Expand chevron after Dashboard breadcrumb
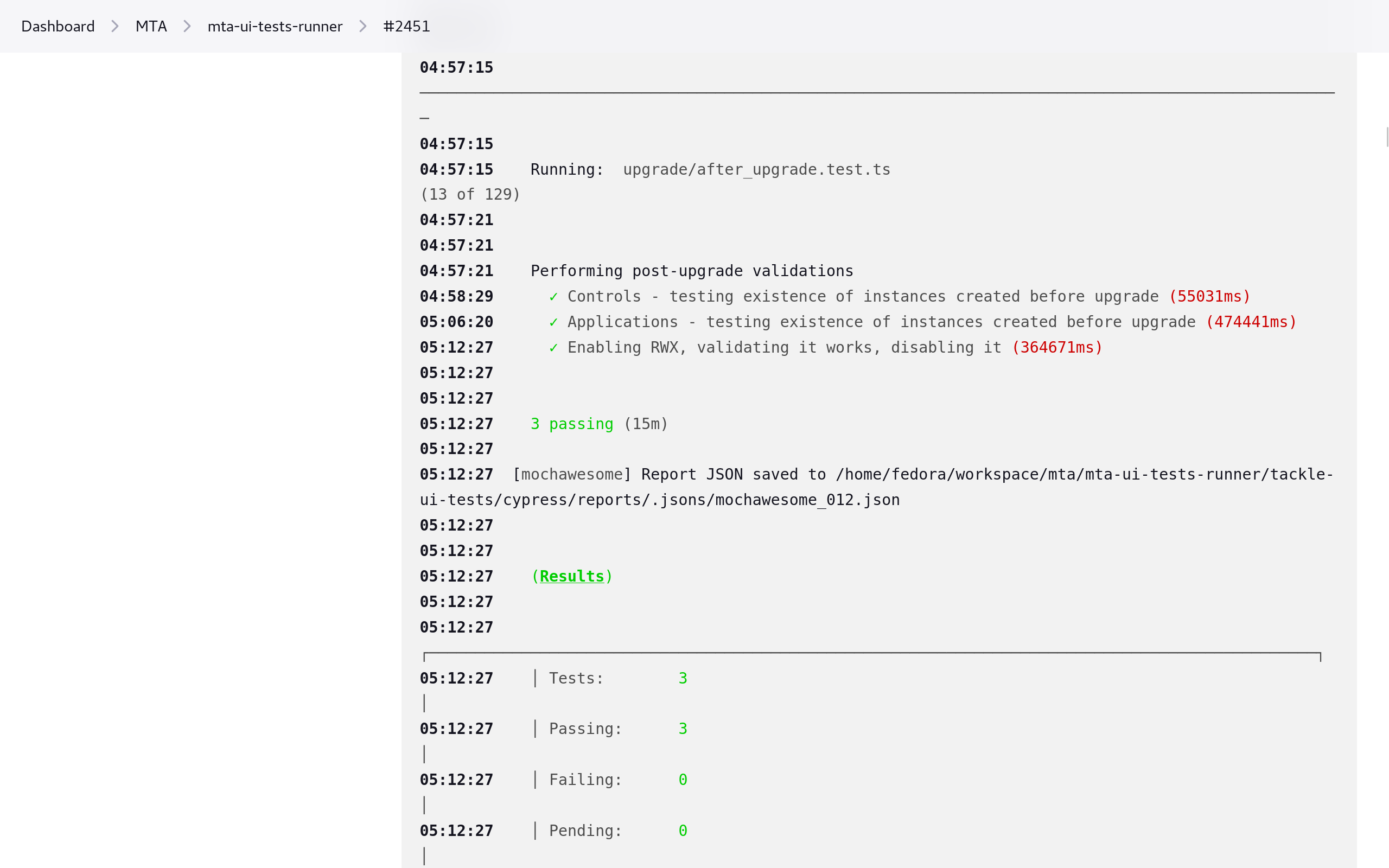Viewport: 1389px width, 868px height. pos(115,27)
